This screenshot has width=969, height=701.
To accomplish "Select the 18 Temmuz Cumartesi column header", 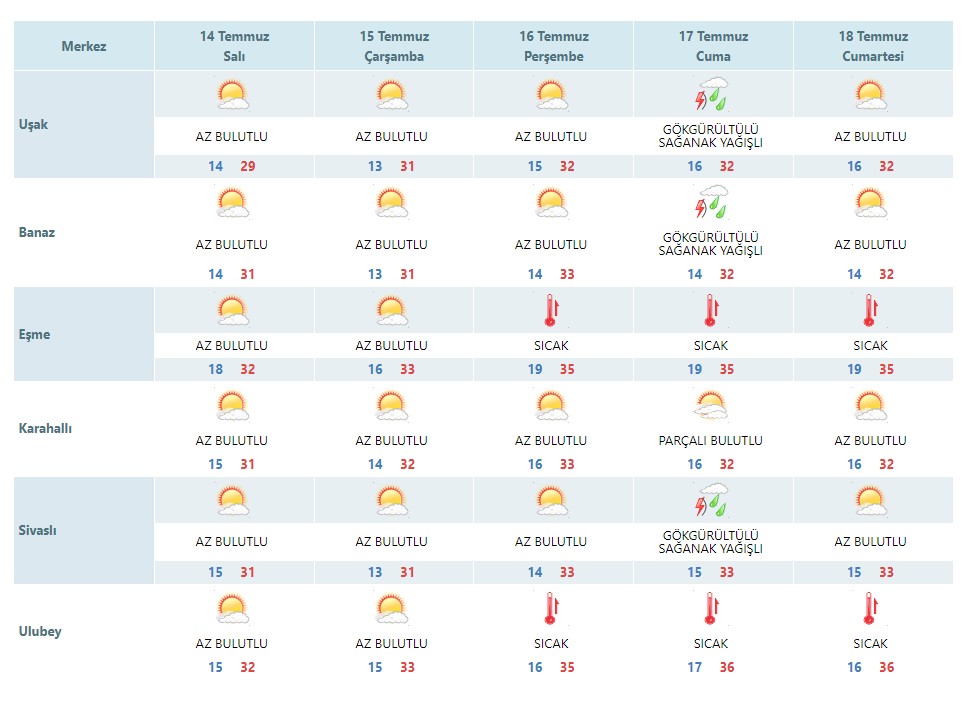I will [x=873, y=46].
